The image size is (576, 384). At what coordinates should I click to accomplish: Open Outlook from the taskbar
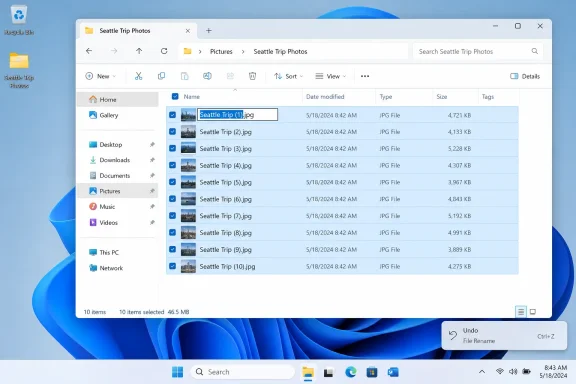393,372
